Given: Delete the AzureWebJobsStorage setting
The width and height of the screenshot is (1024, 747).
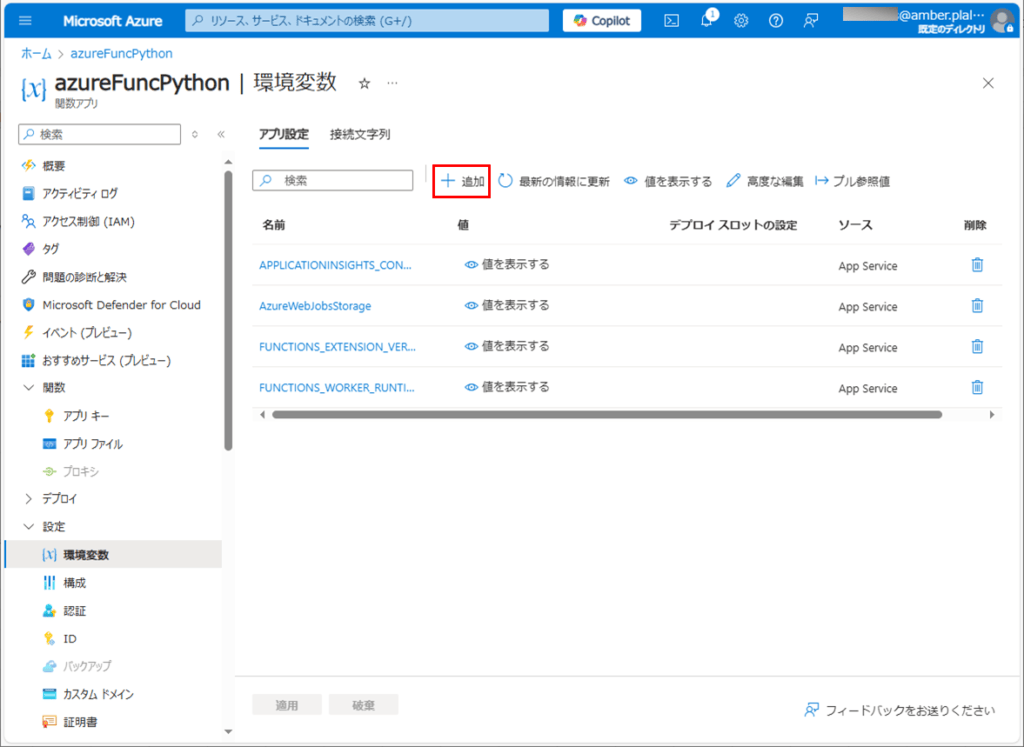Looking at the screenshot, I should pos(977,306).
